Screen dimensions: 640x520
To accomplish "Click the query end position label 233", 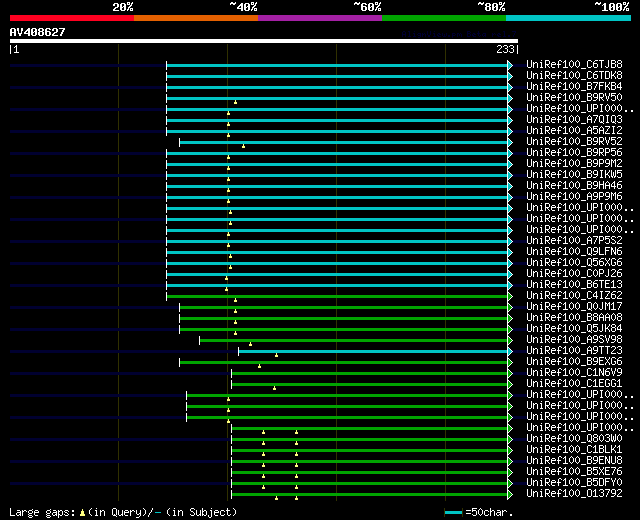I will point(505,49).
